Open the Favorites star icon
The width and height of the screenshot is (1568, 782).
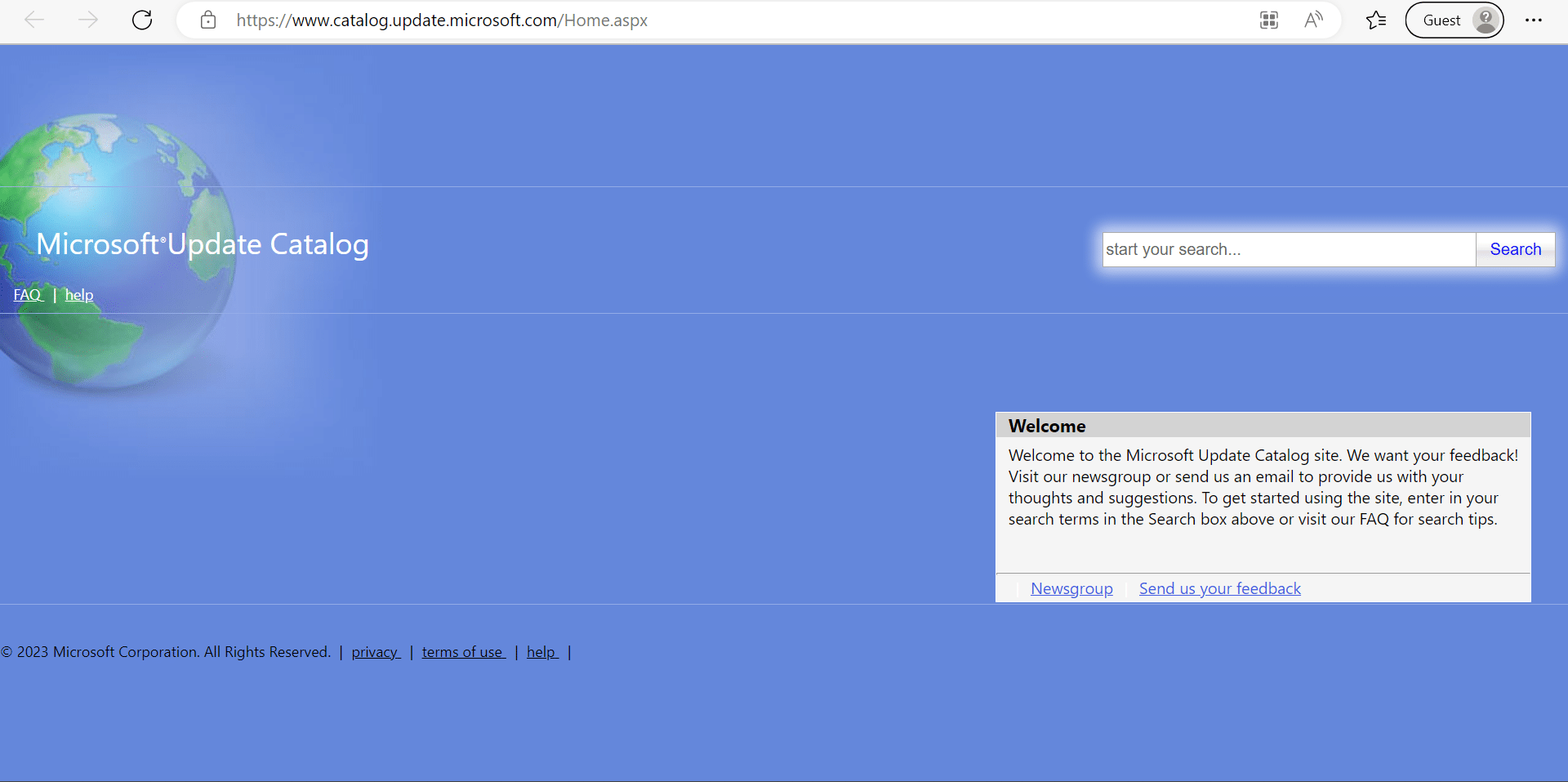pos(1376,20)
